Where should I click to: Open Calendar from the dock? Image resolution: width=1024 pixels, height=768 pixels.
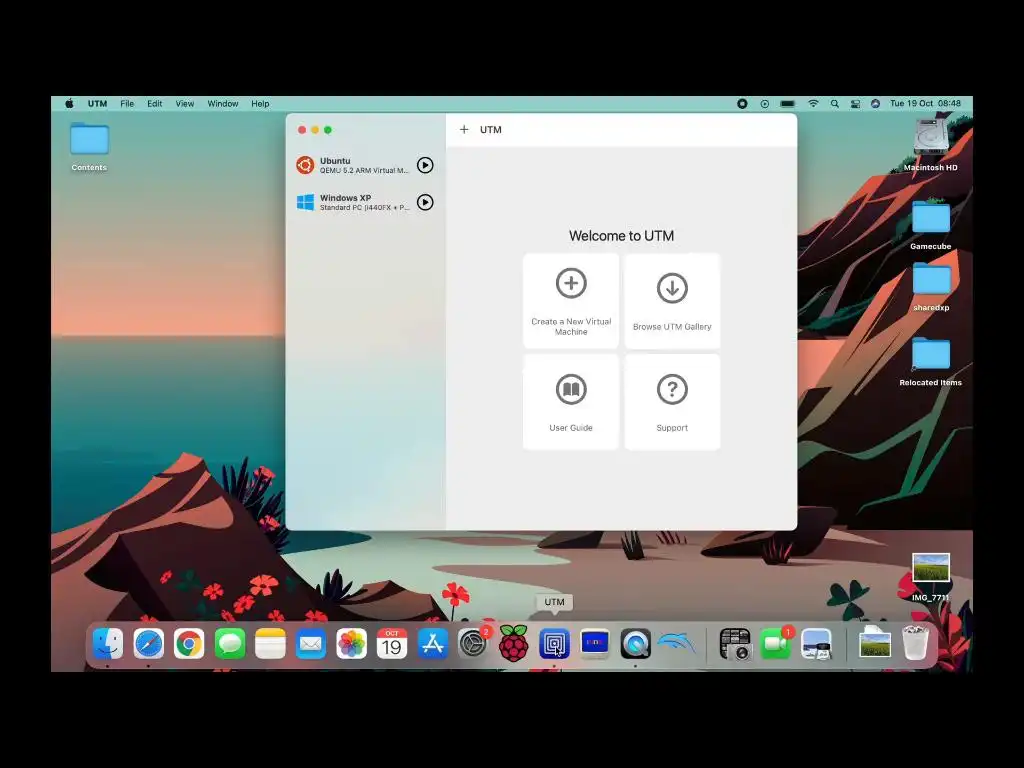392,644
